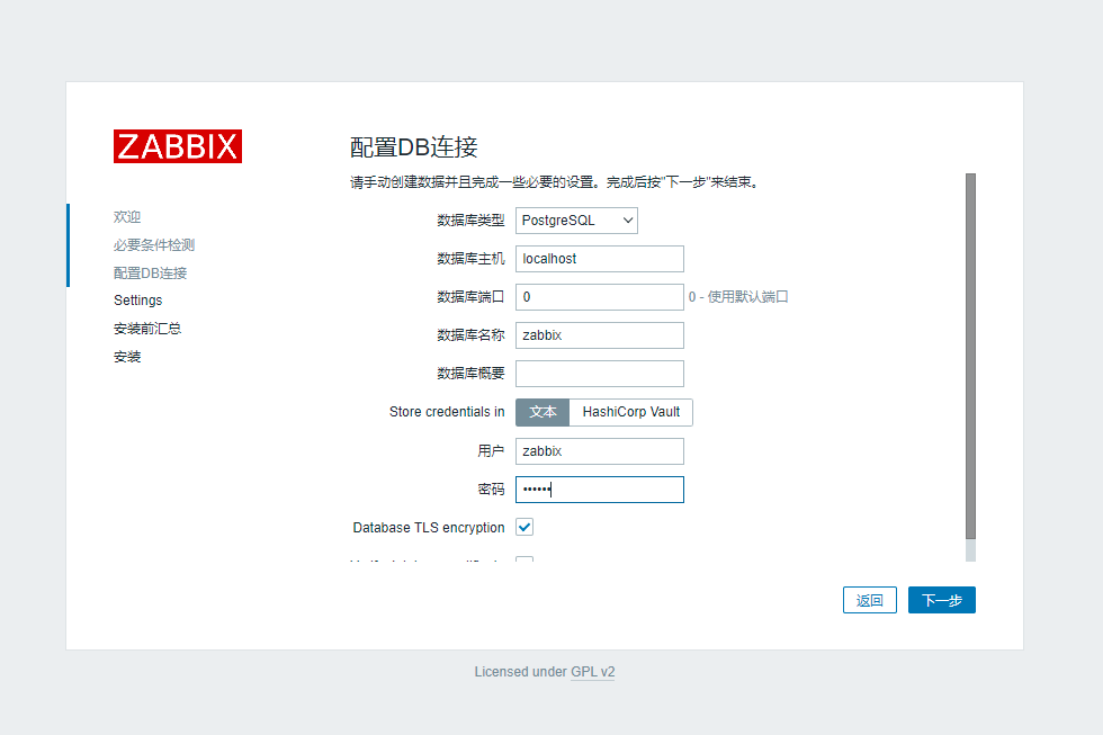Switch credential storage to HashiCorp Vault
The height and width of the screenshot is (735, 1103).
pos(631,412)
